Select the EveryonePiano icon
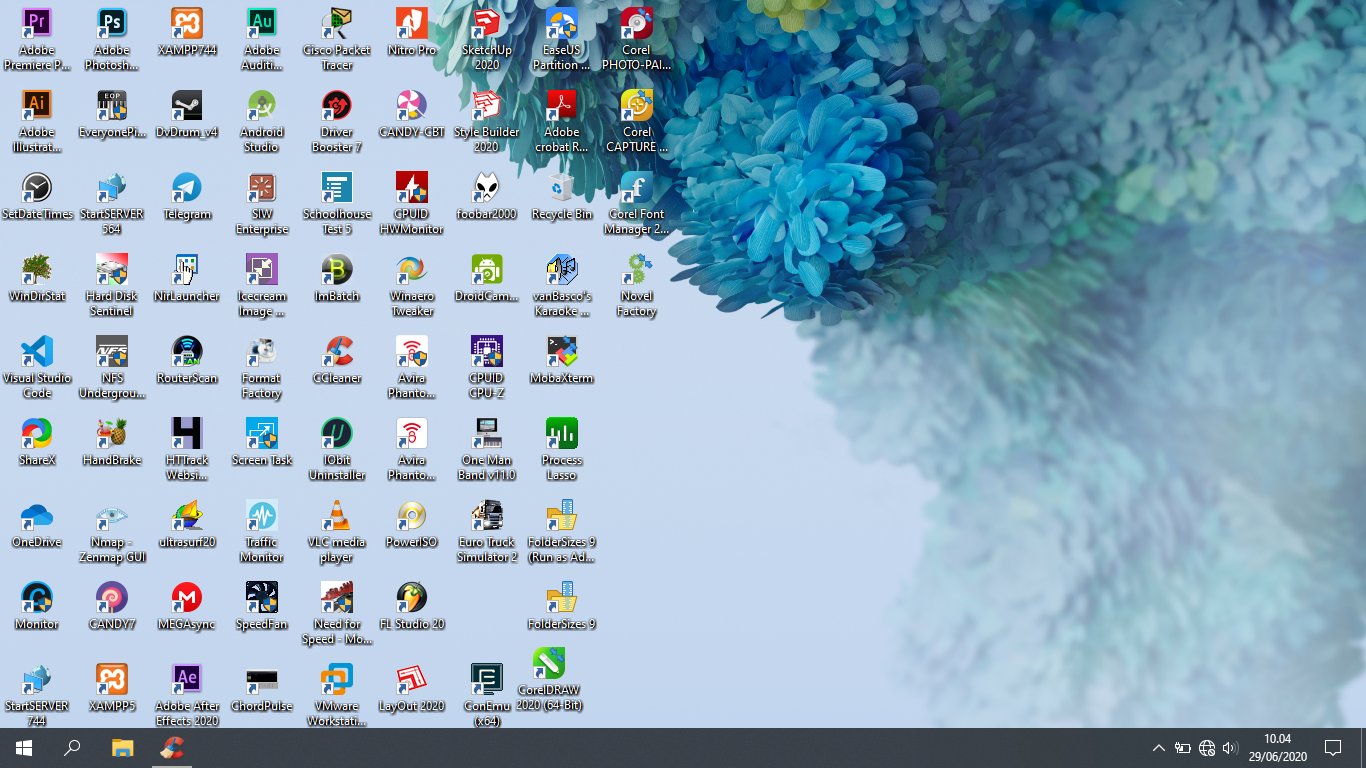 112,114
